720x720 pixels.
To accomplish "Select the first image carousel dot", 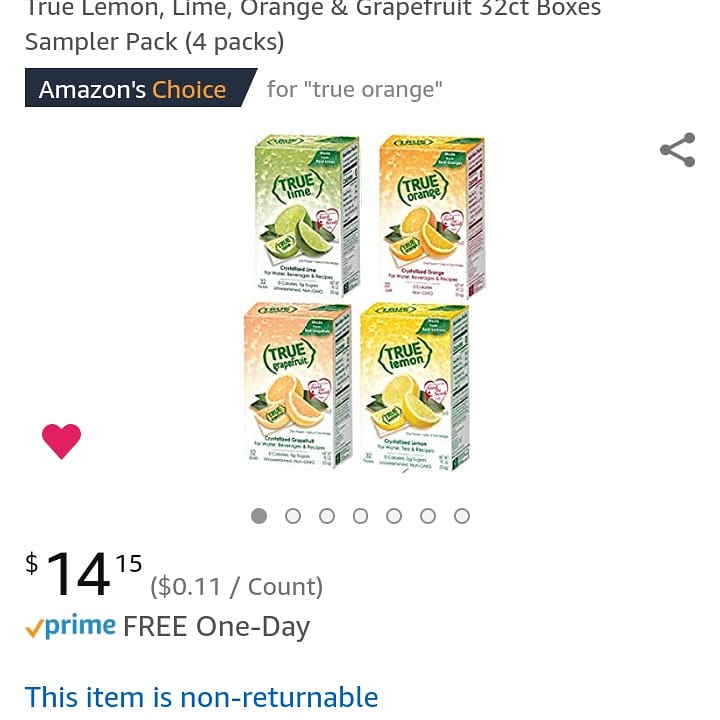I will (259, 516).
